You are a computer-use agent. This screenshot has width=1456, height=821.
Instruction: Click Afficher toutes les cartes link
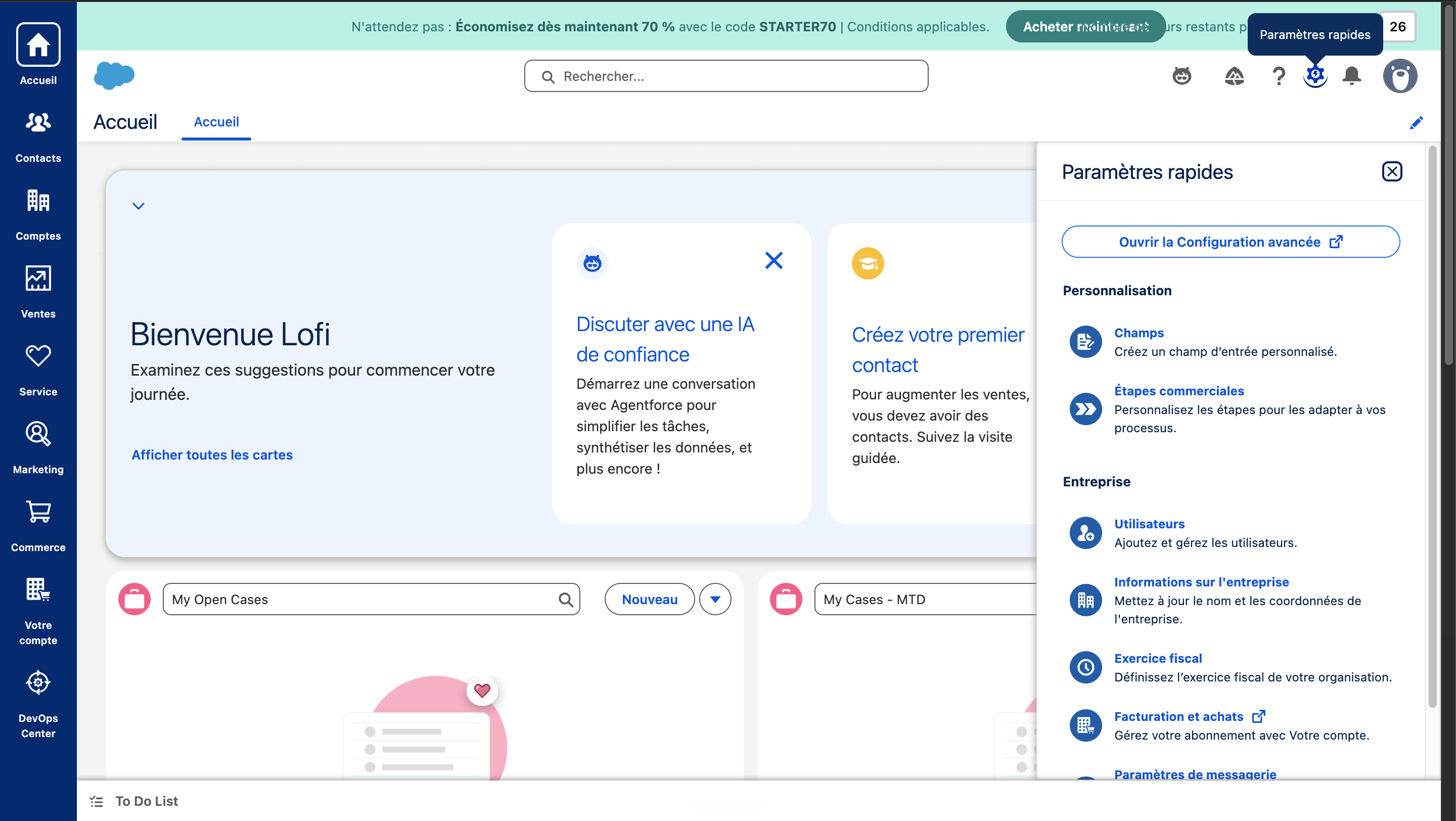click(212, 455)
